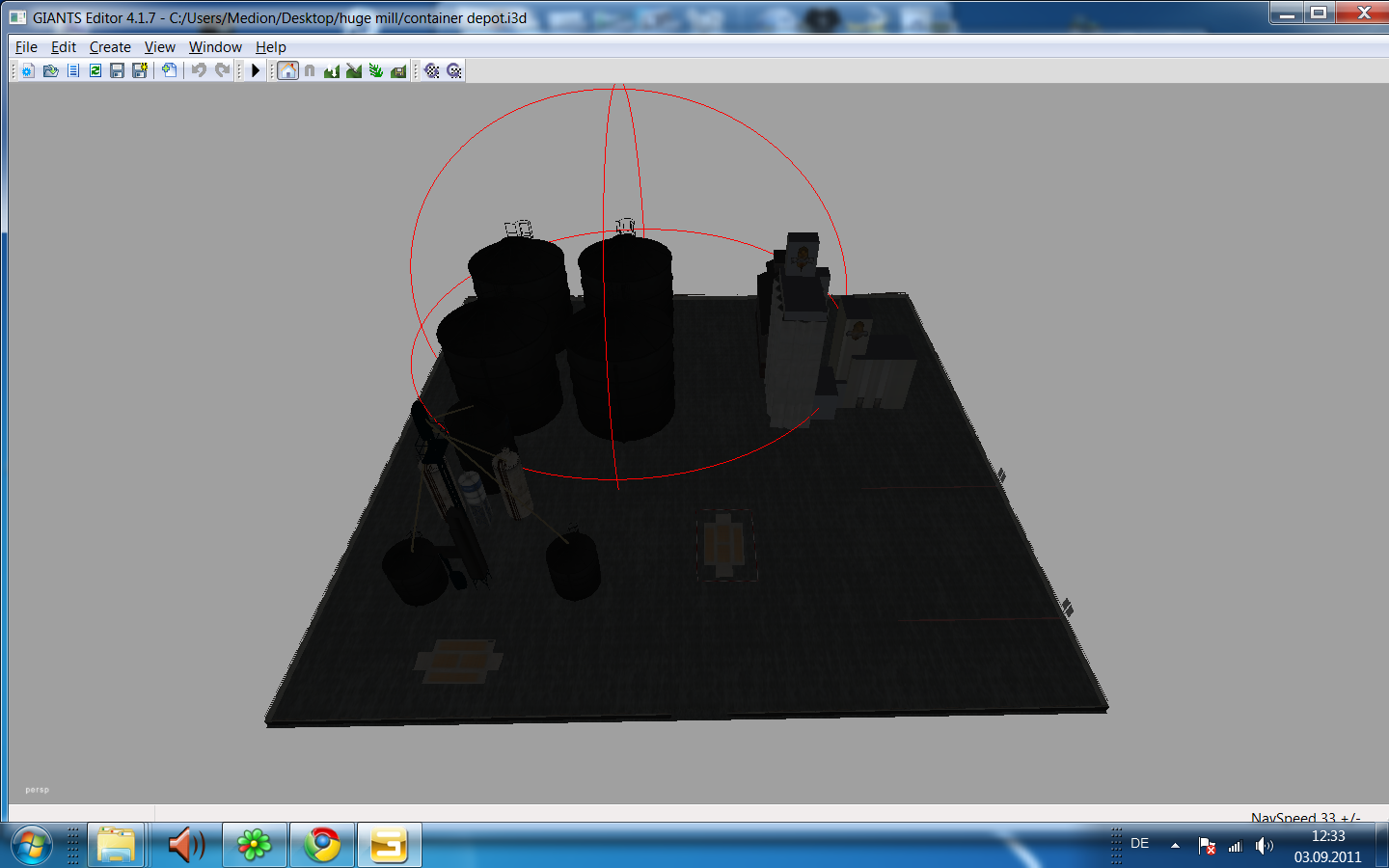This screenshot has width=1389, height=868.
Task: Click the terrain save floppy icon
Action: (398, 70)
